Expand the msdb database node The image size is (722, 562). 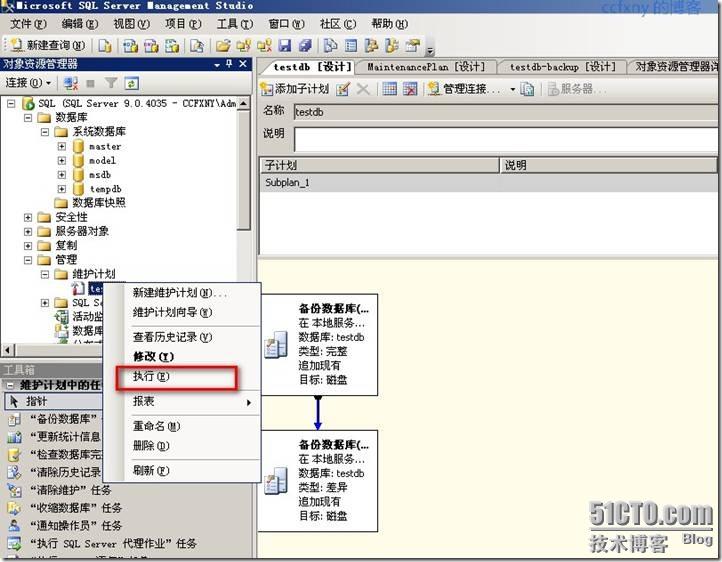(x=62, y=175)
